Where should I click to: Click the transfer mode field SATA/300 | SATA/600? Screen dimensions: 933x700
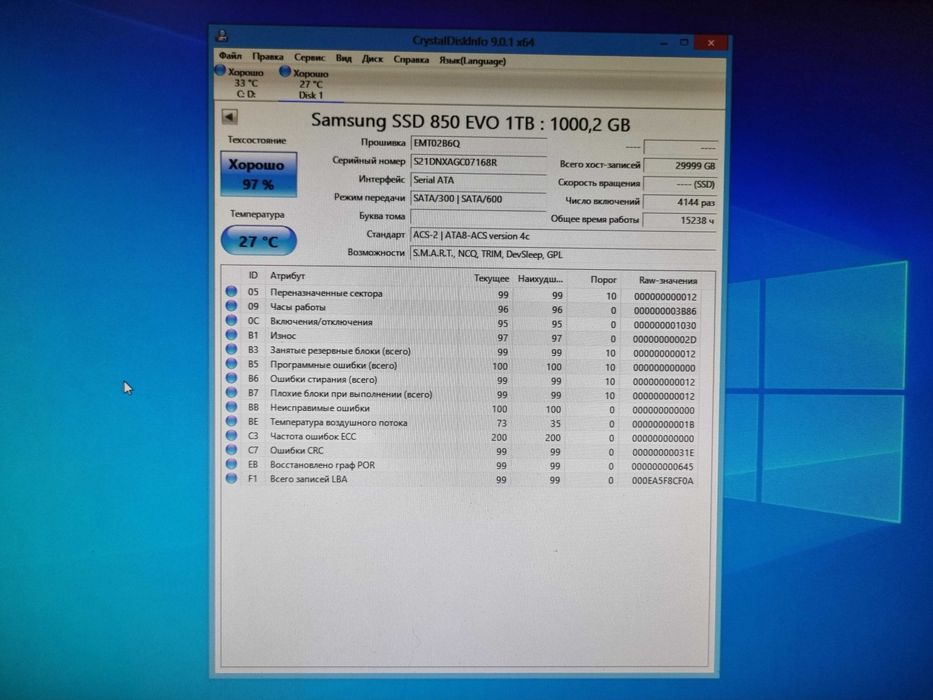[x=478, y=199]
